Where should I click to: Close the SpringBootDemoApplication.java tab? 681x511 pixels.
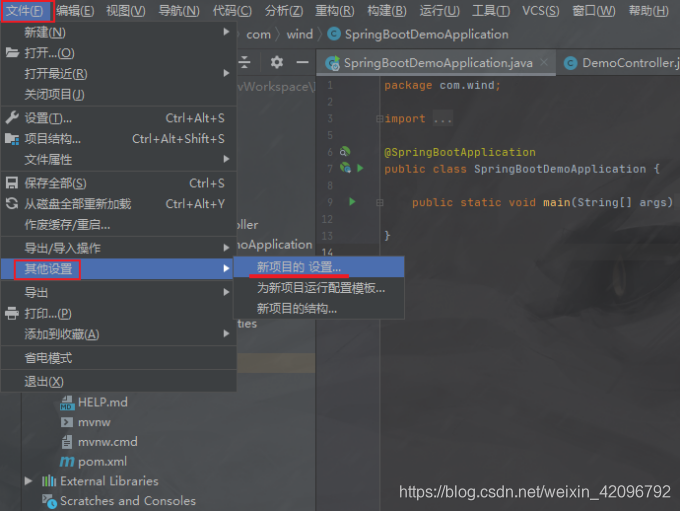point(544,63)
